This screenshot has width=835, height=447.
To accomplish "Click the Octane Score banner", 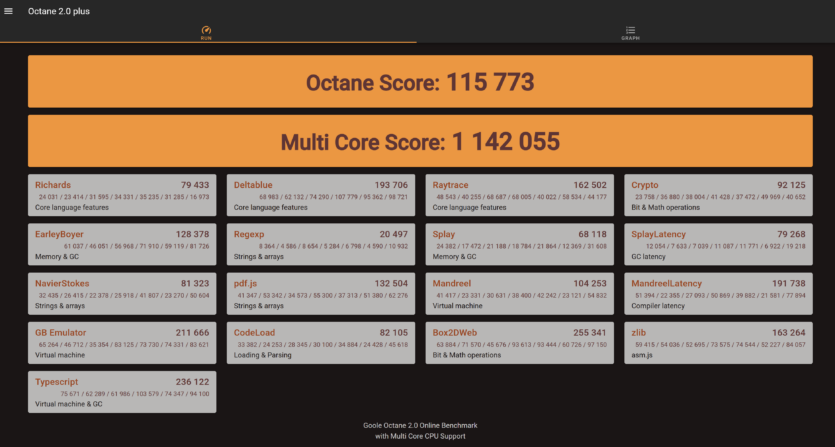I will coord(420,82).
